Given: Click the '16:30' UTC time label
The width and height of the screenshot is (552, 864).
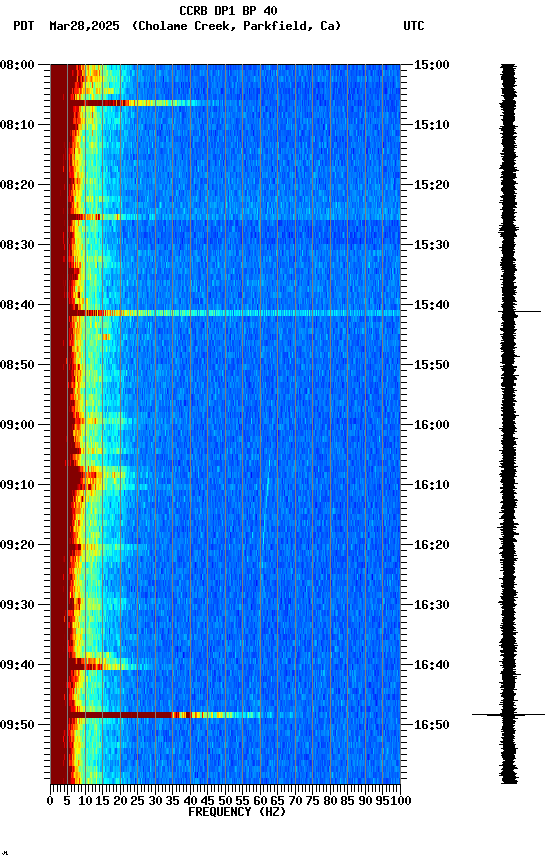Looking at the screenshot, I should [431, 606].
